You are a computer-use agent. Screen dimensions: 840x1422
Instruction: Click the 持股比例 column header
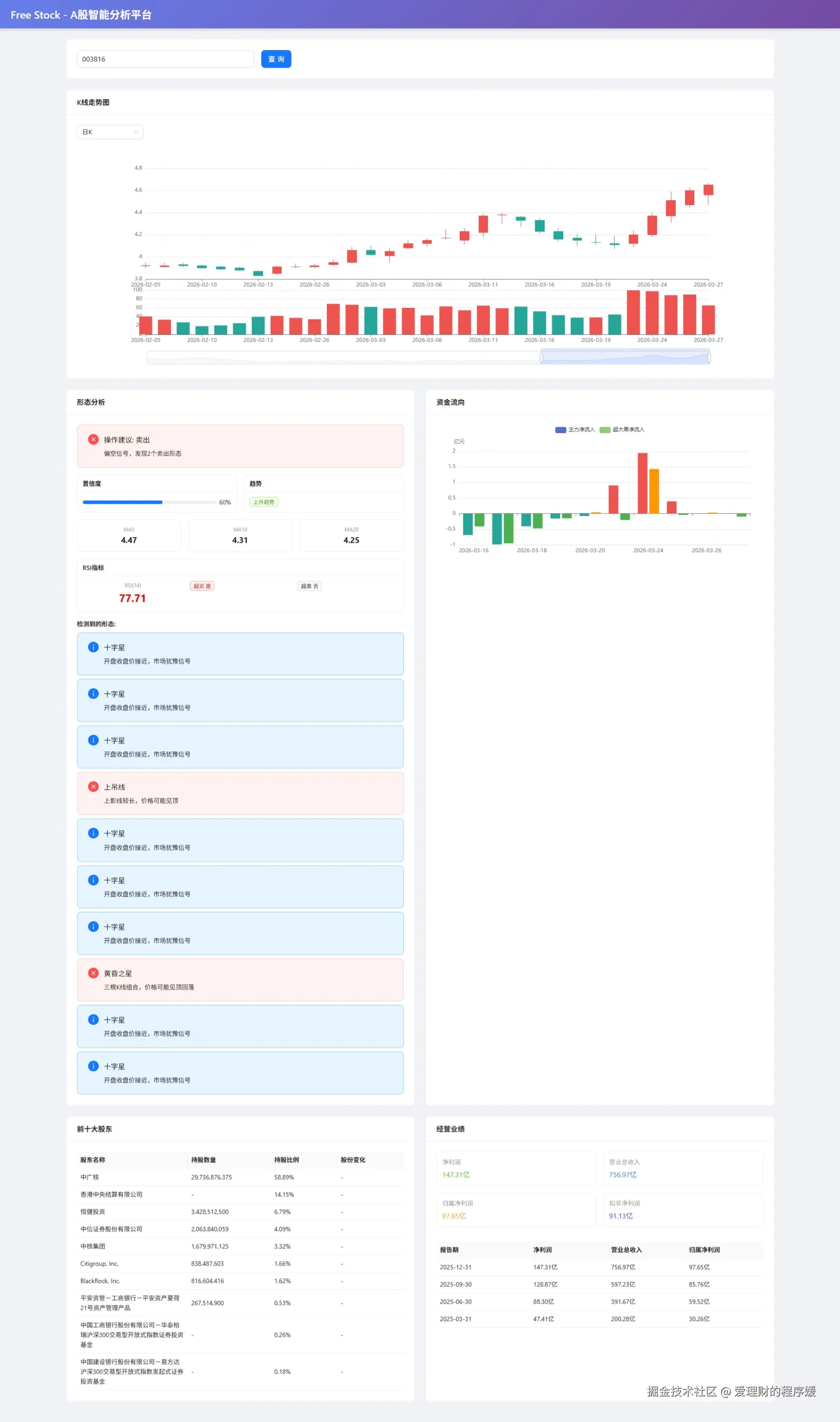point(287,1159)
